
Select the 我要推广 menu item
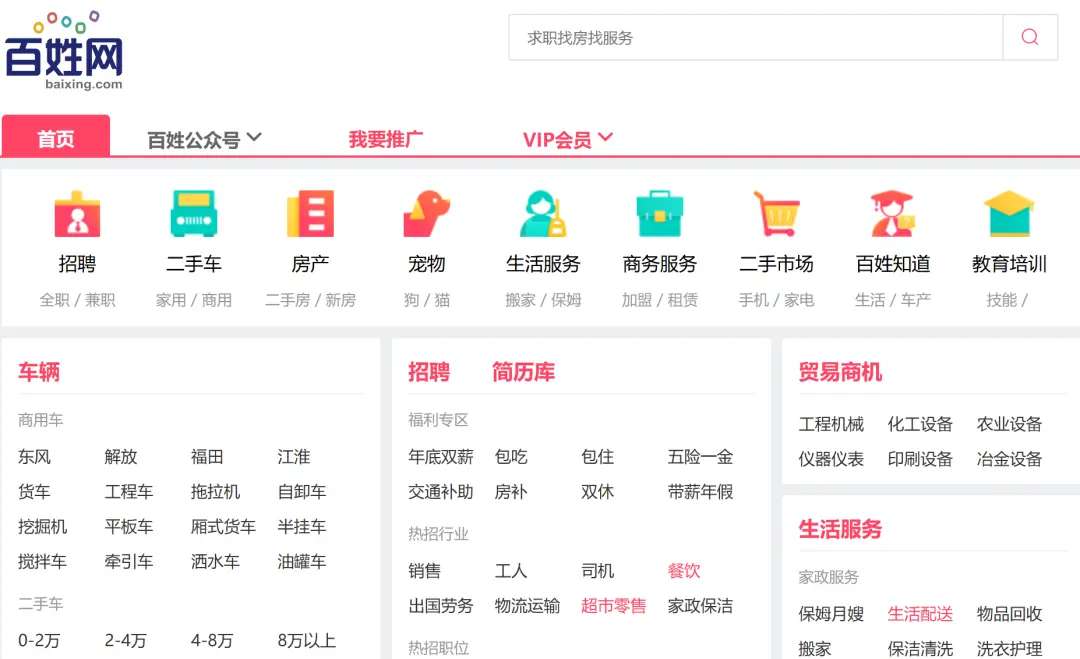386,140
